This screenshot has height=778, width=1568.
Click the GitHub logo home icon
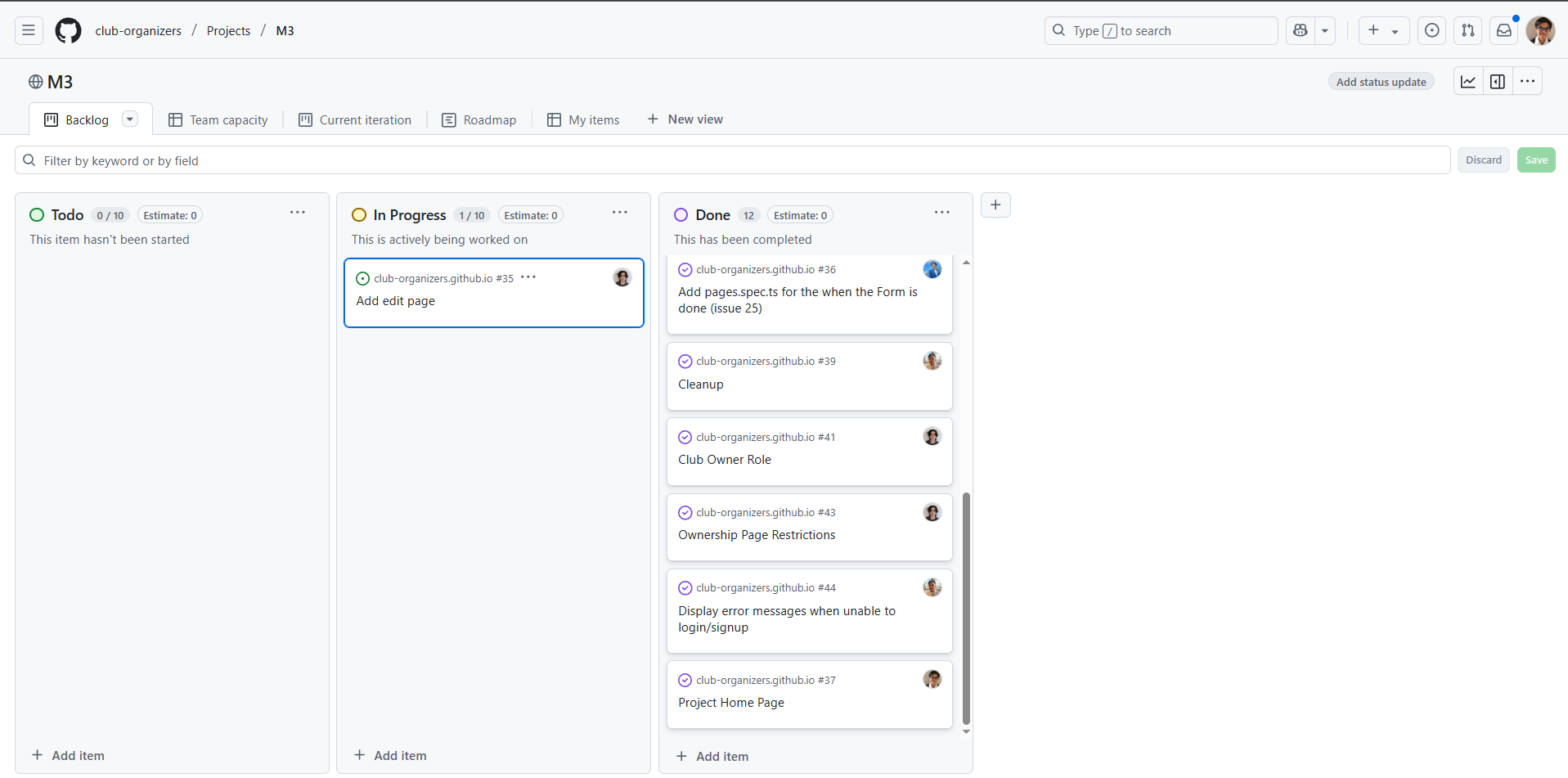(68, 31)
